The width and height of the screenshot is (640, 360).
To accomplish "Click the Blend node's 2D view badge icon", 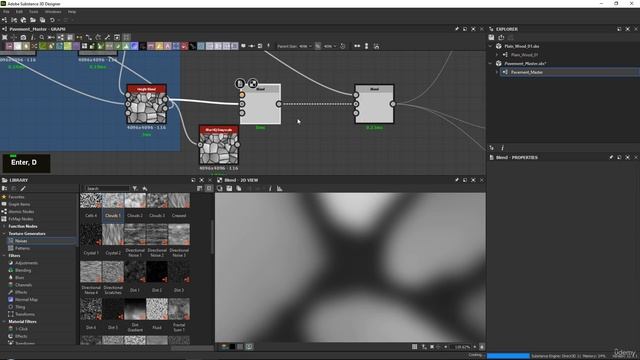I will [253, 84].
